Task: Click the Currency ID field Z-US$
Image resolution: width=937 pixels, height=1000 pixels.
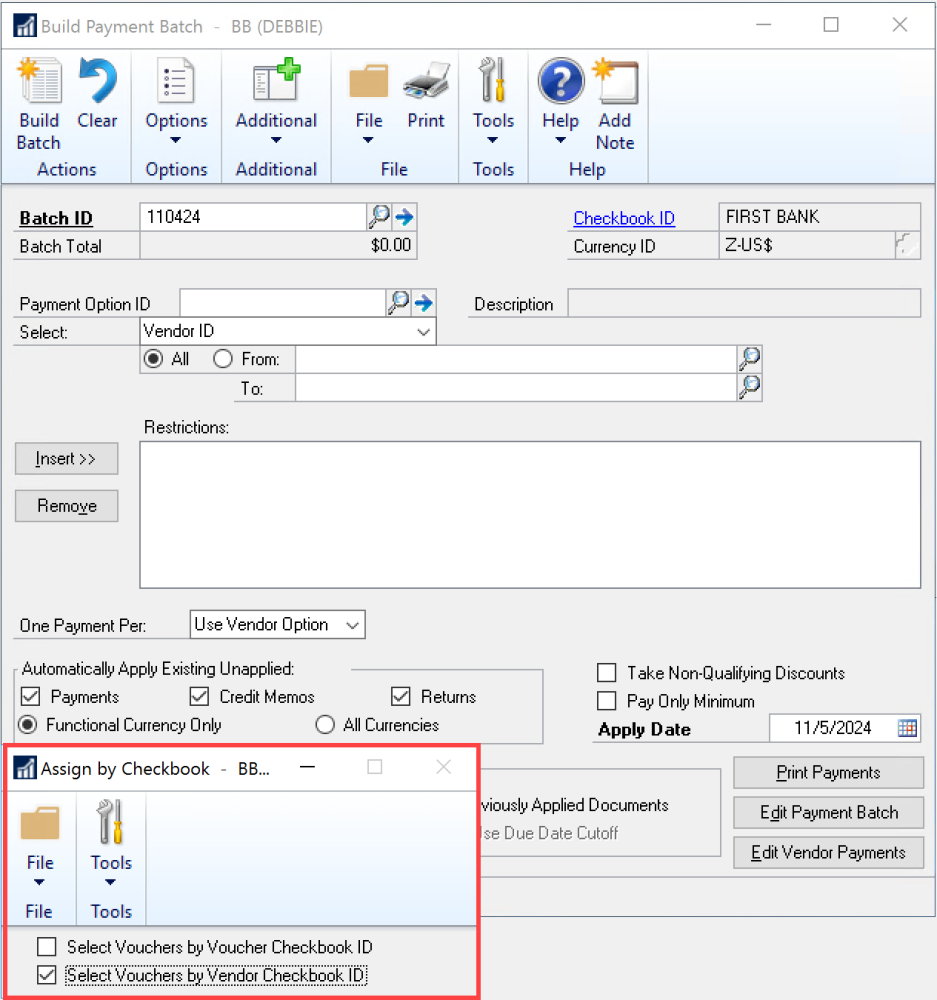Action: tap(807, 245)
